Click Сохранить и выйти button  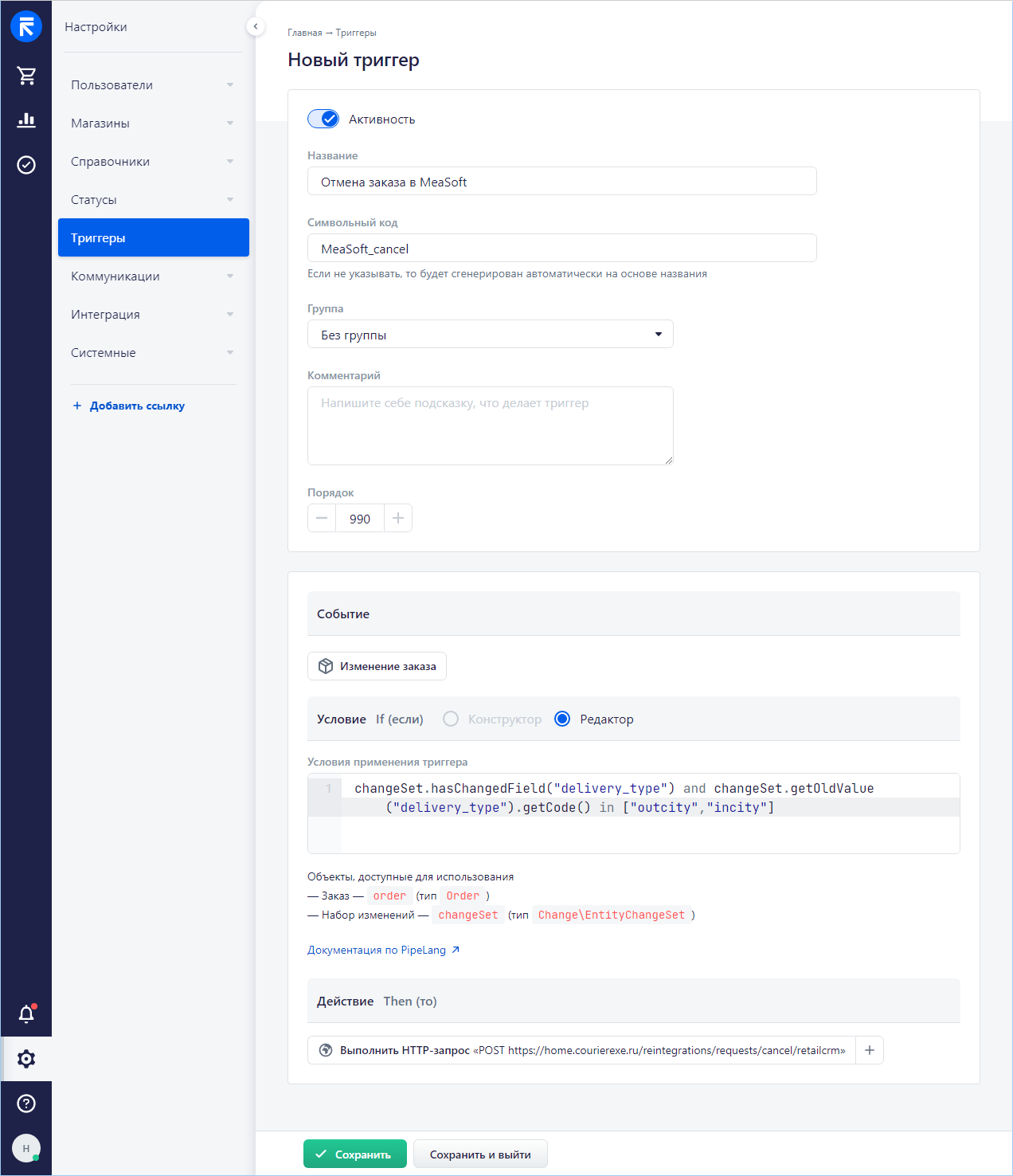click(x=480, y=1154)
